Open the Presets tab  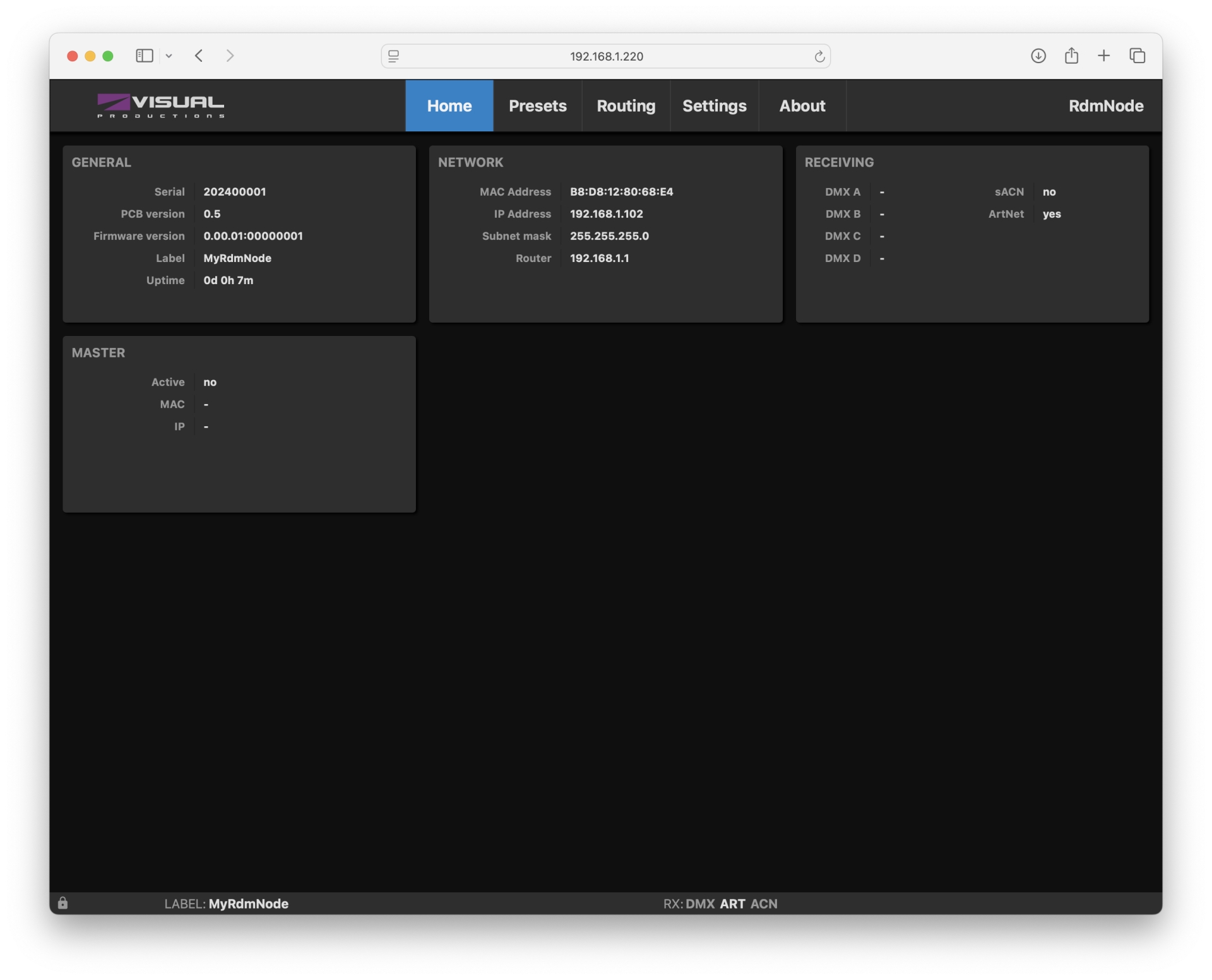pos(538,105)
